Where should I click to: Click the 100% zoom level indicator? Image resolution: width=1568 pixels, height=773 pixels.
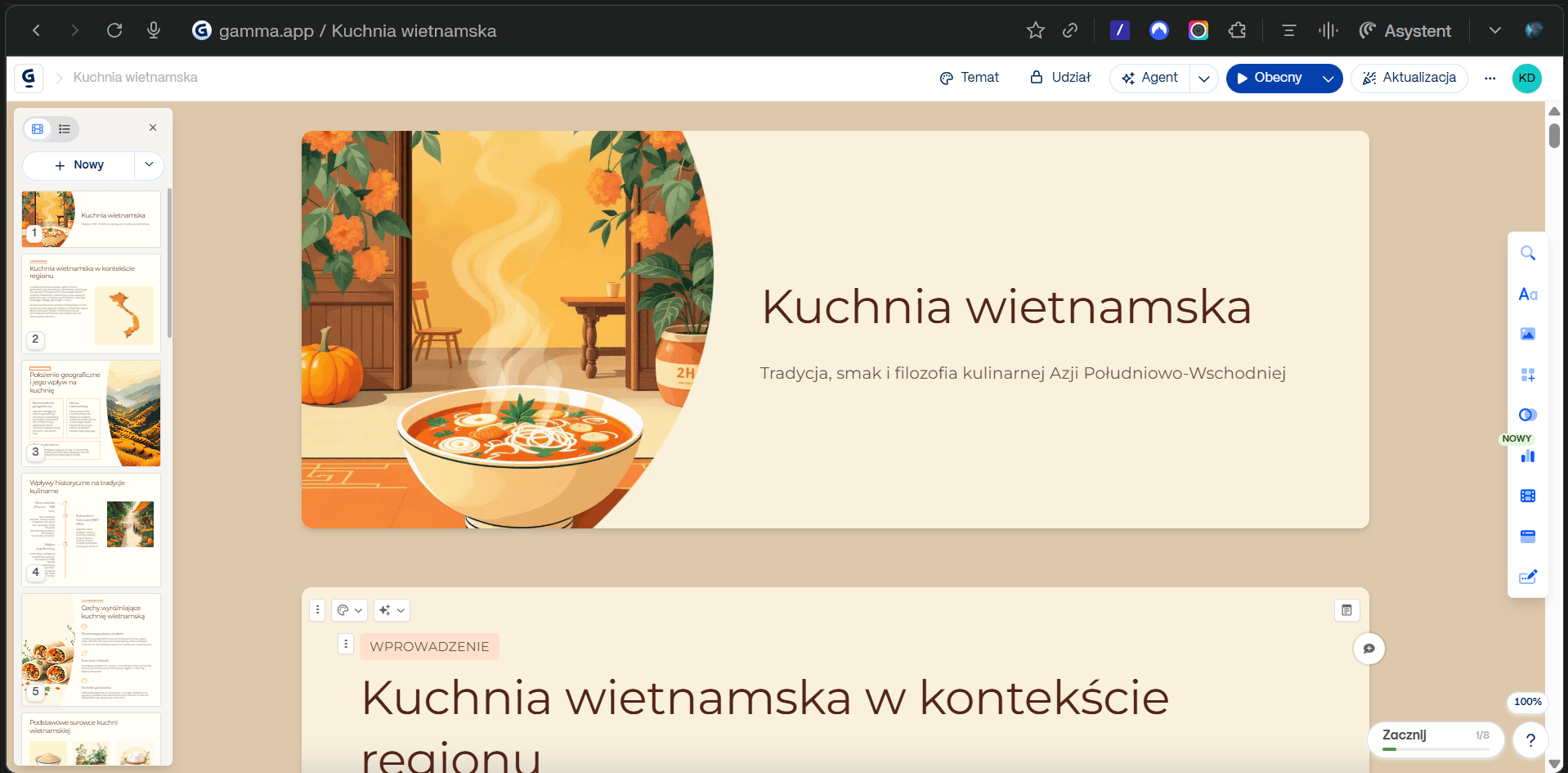(1527, 702)
